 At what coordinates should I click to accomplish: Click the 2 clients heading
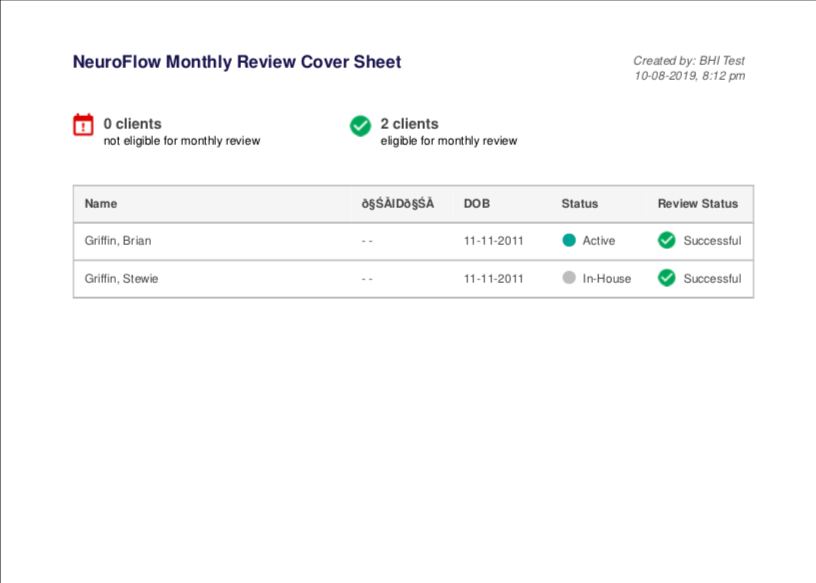point(410,124)
